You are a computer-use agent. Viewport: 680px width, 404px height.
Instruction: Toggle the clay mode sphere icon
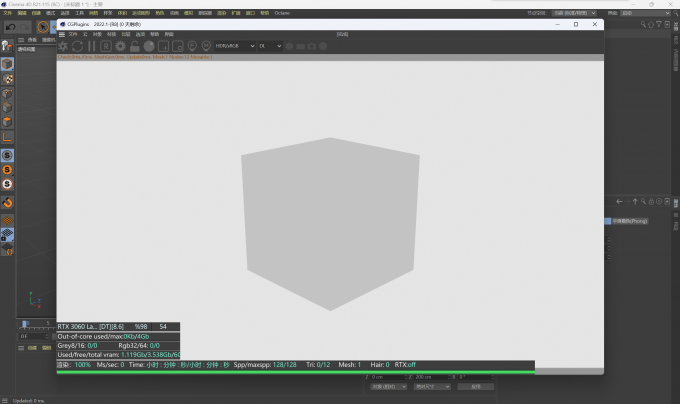149,46
